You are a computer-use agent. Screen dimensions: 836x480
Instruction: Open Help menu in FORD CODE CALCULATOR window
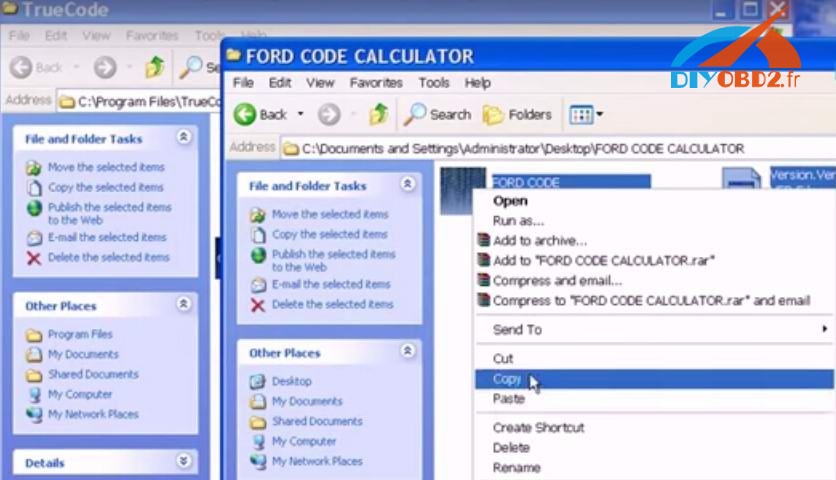[x=477, y=83]
